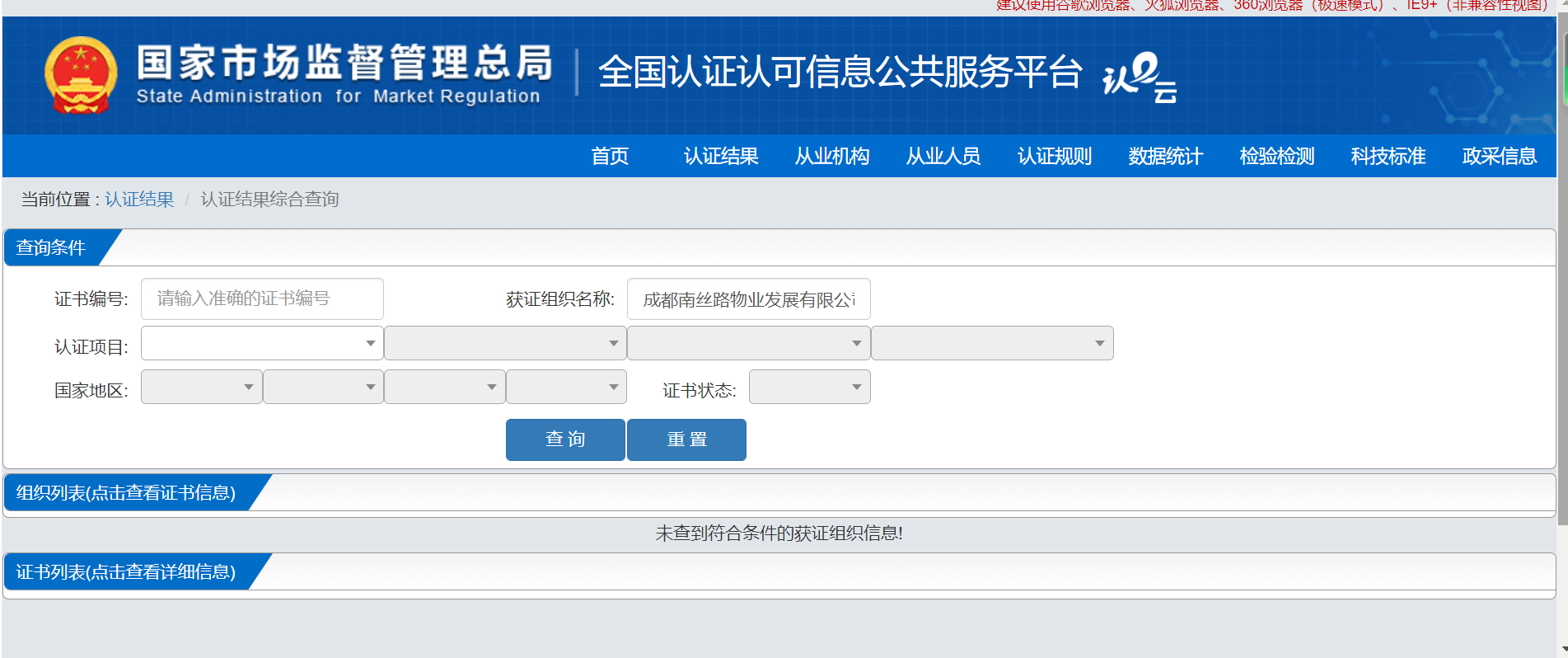Focus the 证书编号 input field
This screenshot has height=658, width=1568.
click(x=262, y=298)
